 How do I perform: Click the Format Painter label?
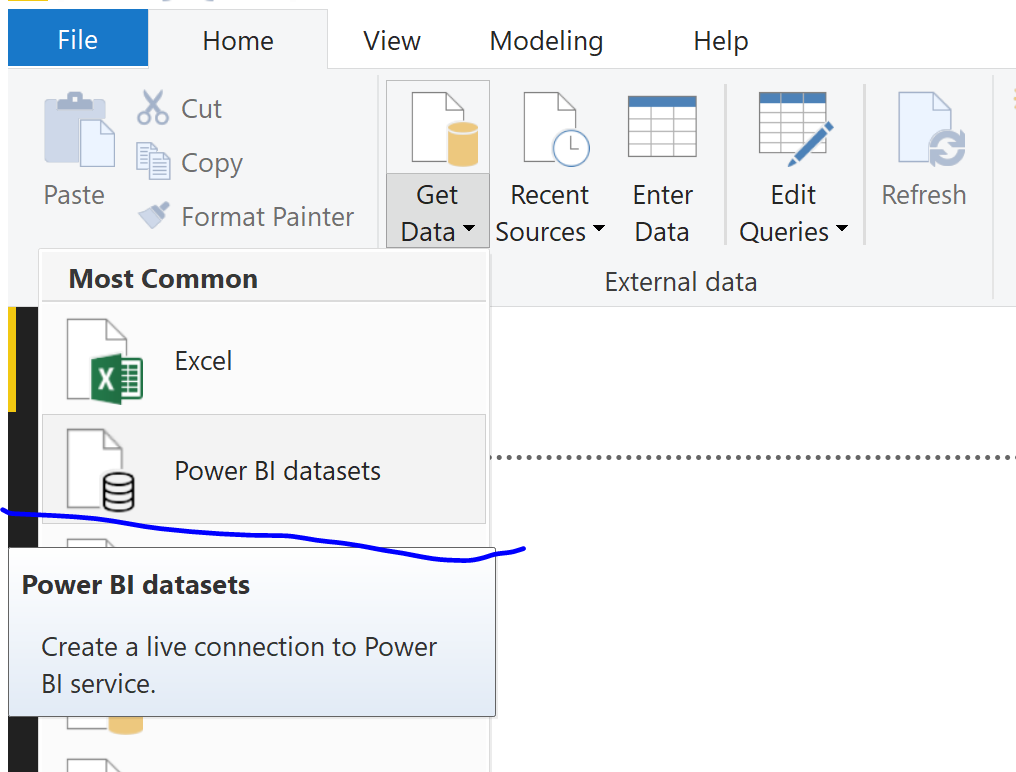pos(268,216)
